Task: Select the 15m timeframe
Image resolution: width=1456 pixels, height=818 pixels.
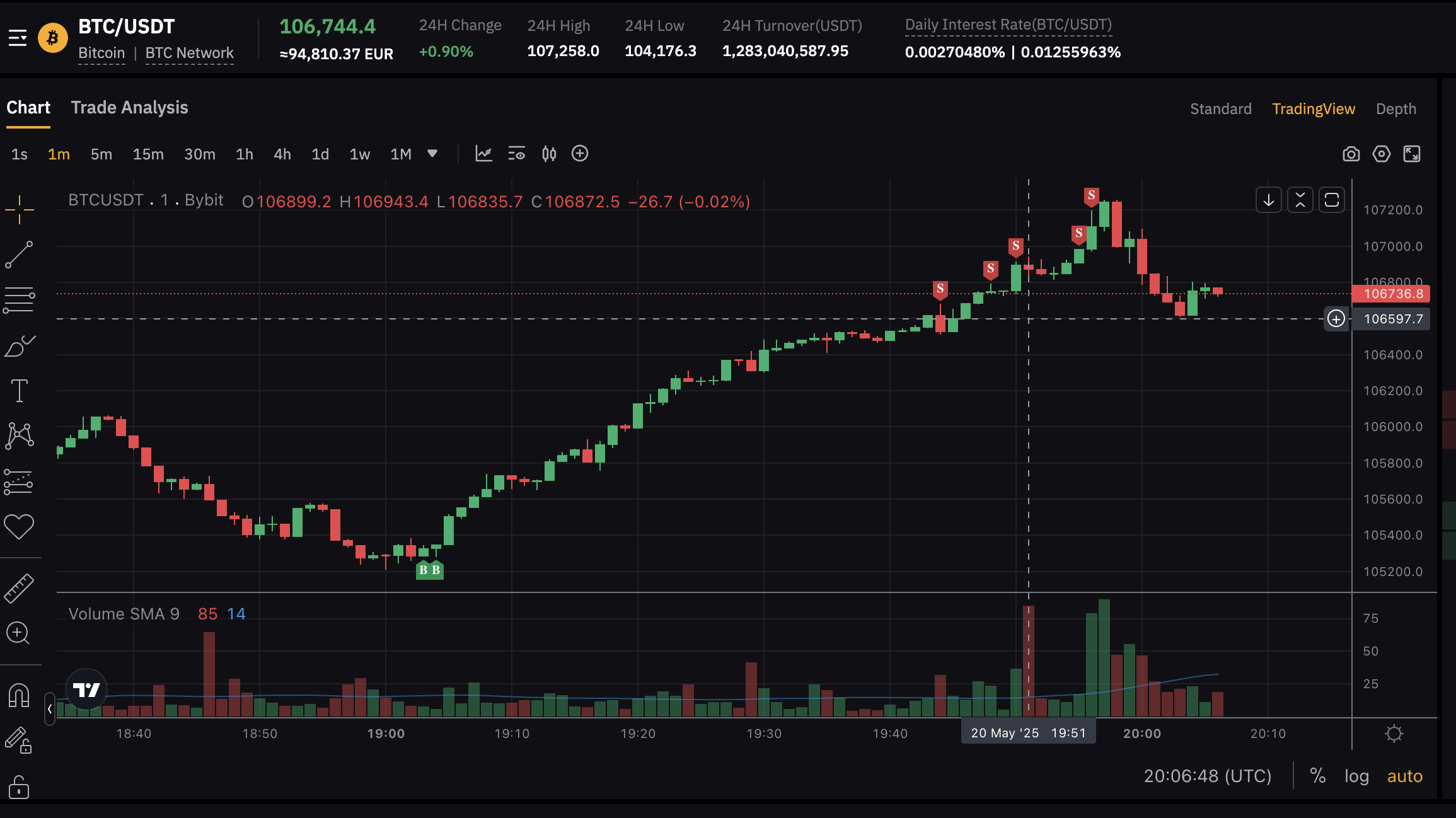Action: click(148, 154)
